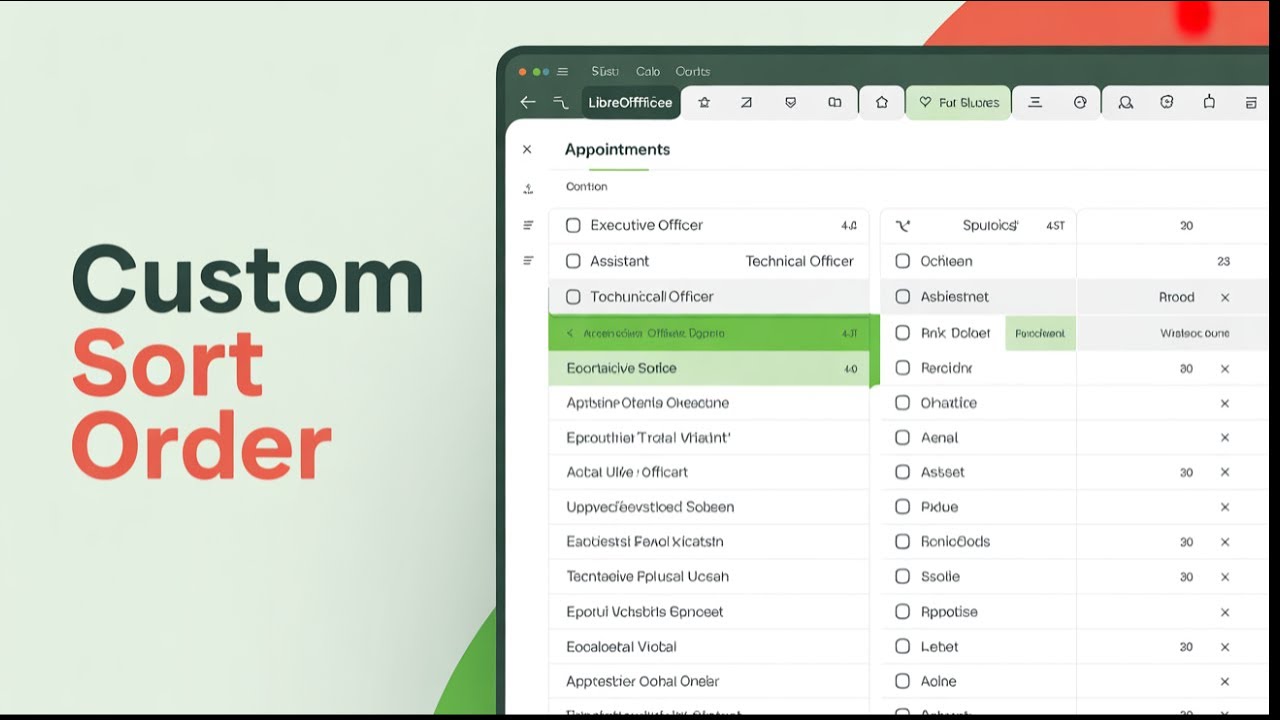Screen dimensions: 1280x720
Task: Check the Assistant checkbox
Action: click(x=573, y=261)
